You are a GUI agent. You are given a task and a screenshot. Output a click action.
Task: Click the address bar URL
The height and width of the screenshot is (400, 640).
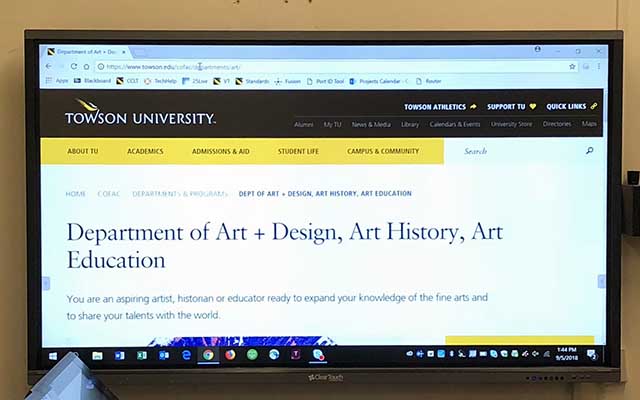[x=173, y=67]
